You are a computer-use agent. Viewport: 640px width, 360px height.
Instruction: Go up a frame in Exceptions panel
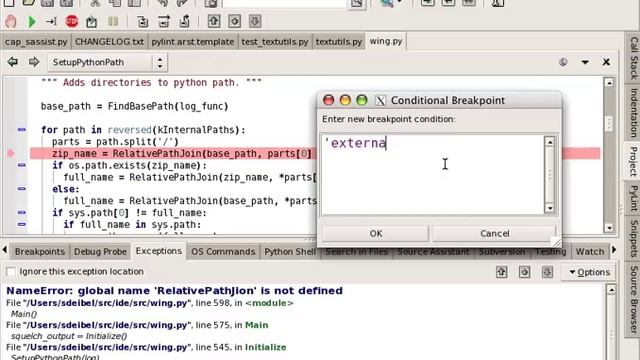pyautogui.click(x=502, y=272)
